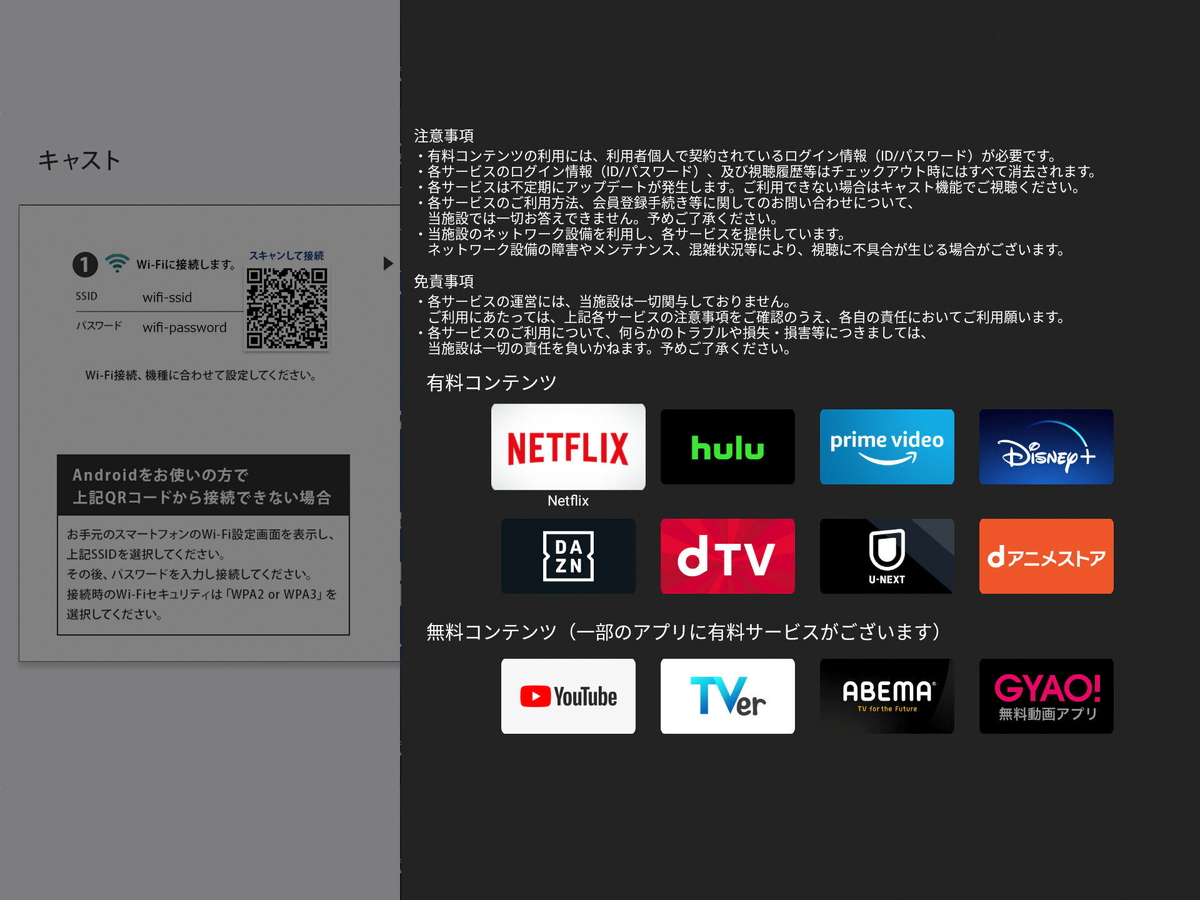Click the green Wi-Fi signal icon
Image resolution: width=1200 pixels, height=900 pixels.
(118, 264)
